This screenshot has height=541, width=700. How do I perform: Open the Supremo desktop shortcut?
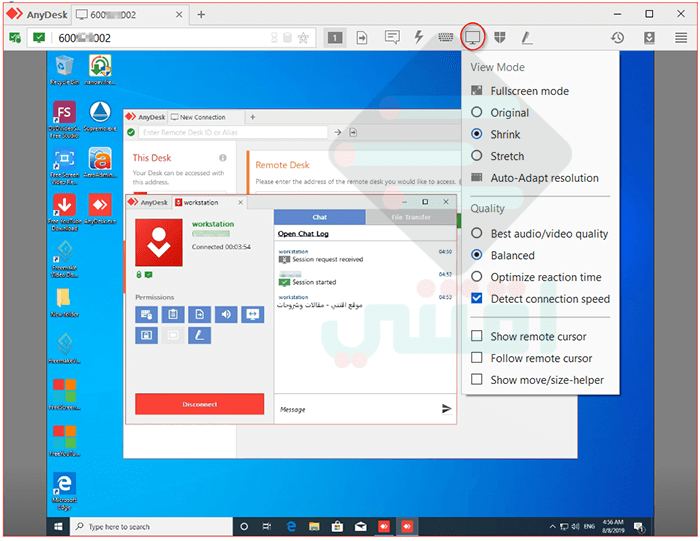(100, 116)
